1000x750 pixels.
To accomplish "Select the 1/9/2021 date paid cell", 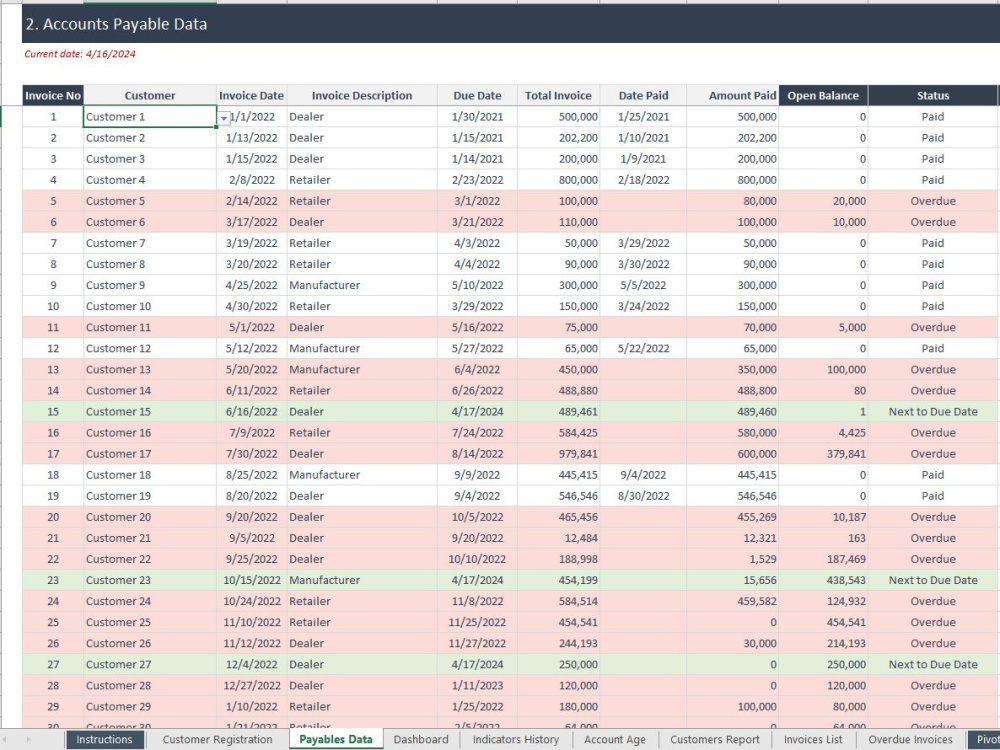I will tap(643, 159).
